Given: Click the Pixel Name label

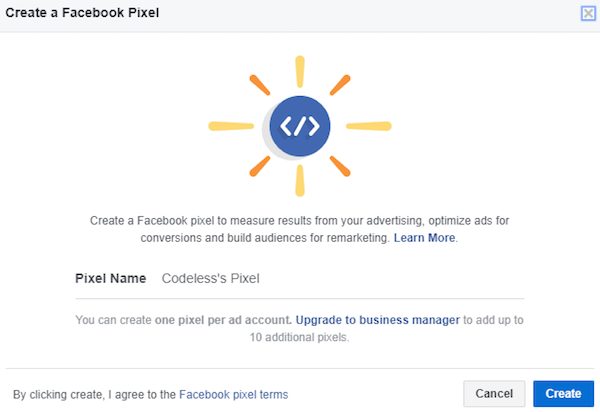Looking at the screenshot, I should pos(111,278).
